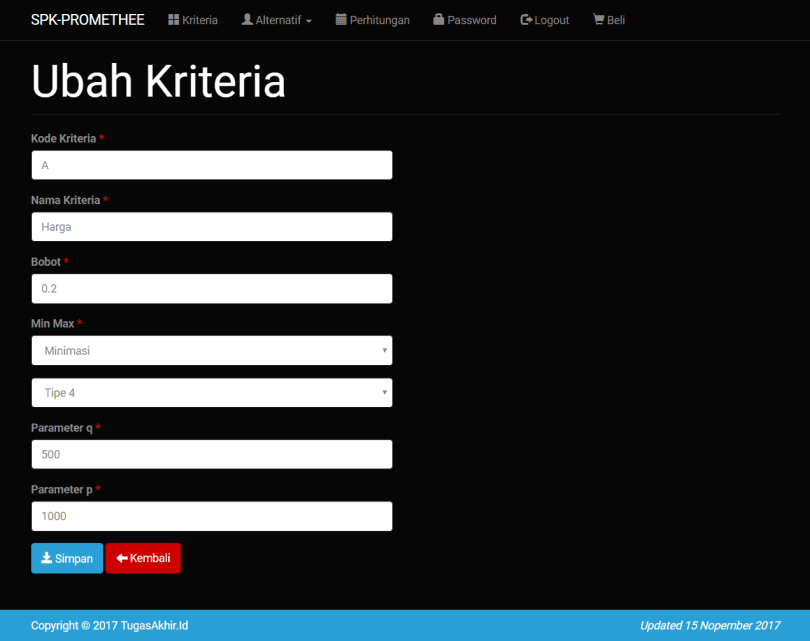
Task: Expand the Alternatif dropdown caret
Action: 307,19
